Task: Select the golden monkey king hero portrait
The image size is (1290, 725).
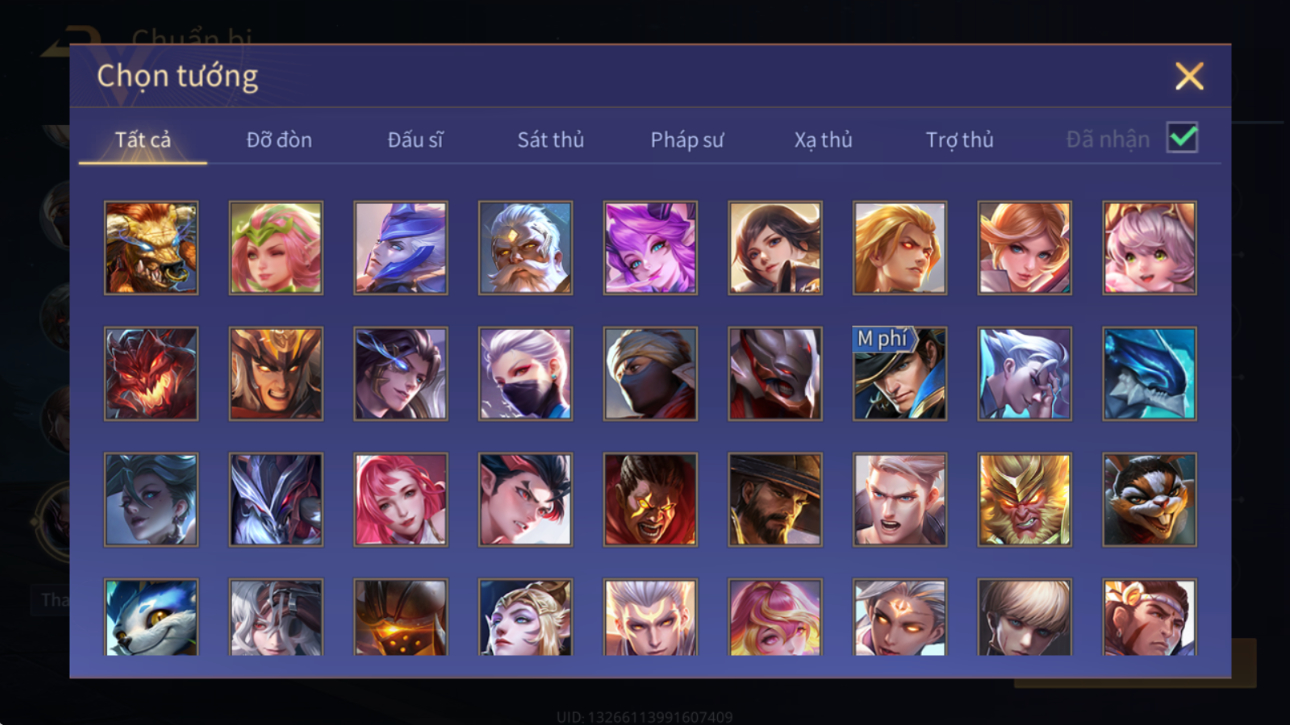Action: coord(1024,499)
